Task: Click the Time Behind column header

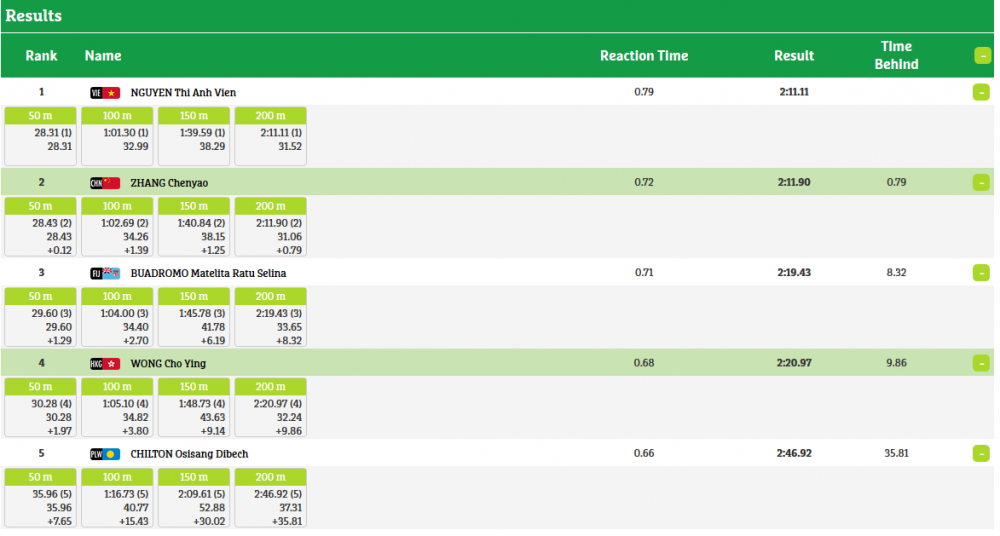Action: pyautogui.click(x=896, y=55)
